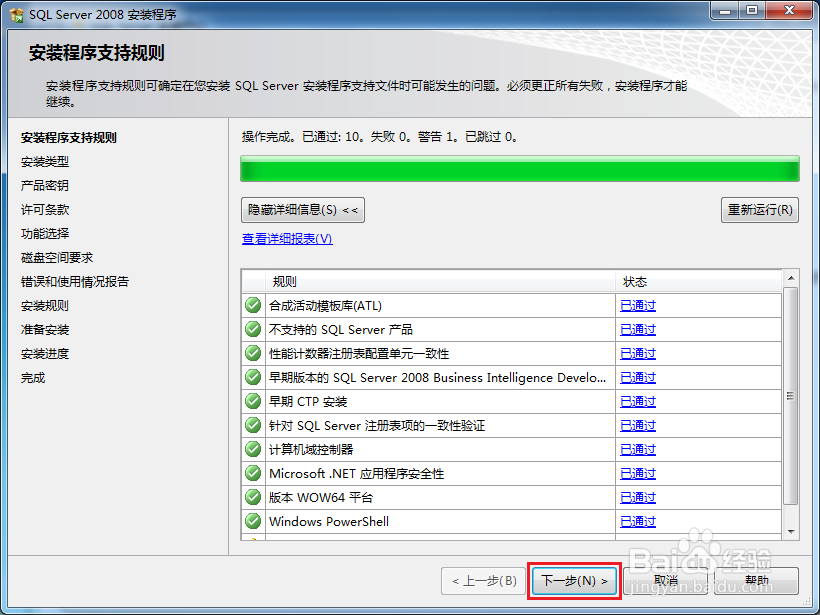The width and height of the screenshot is (820, 615).
Task: Click the 重新运行 button
Action: tap(757, 210)
